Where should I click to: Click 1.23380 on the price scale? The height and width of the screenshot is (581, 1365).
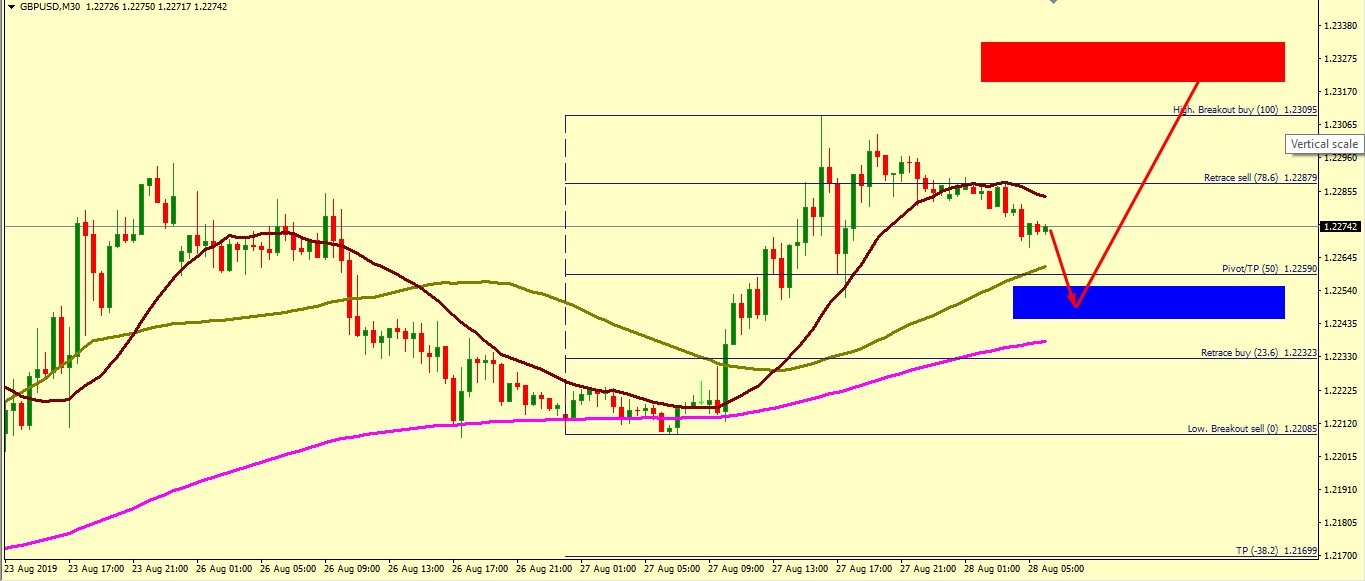click(x=1341, y=26)
